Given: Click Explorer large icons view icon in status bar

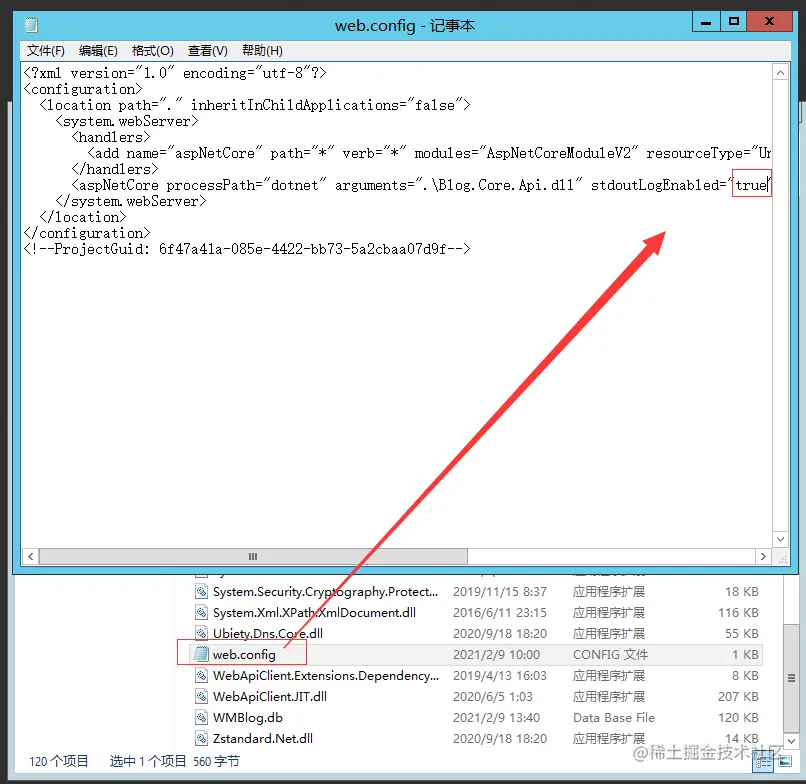Looking at the screenshot, I should [785, 762].
